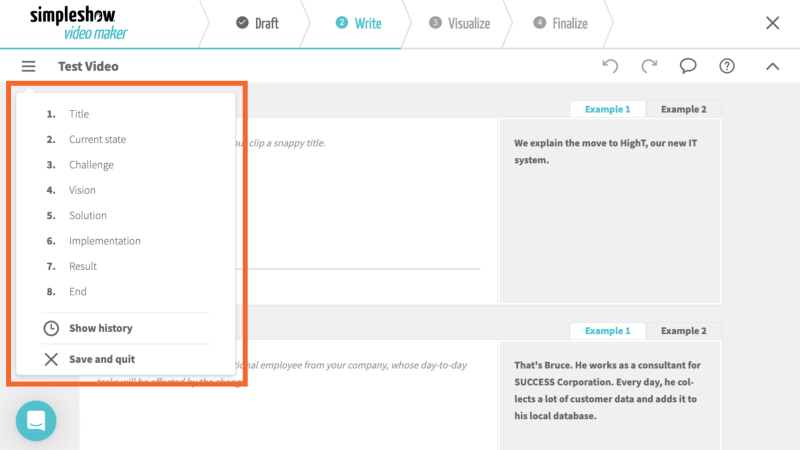Click the redo arrow icon

coord(649,66)
